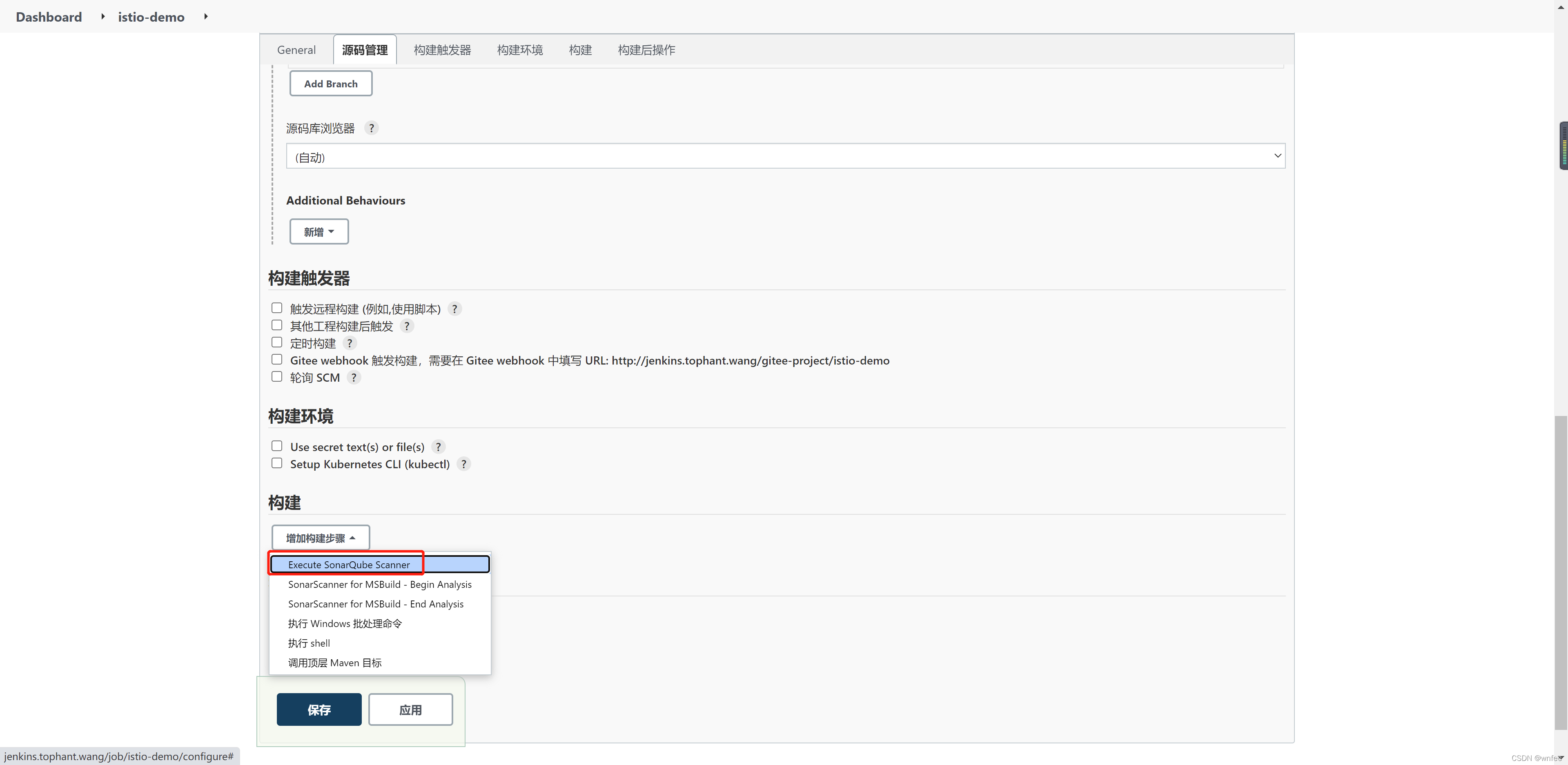Click help icon beside 源码库浏览器

click(371, 129)
